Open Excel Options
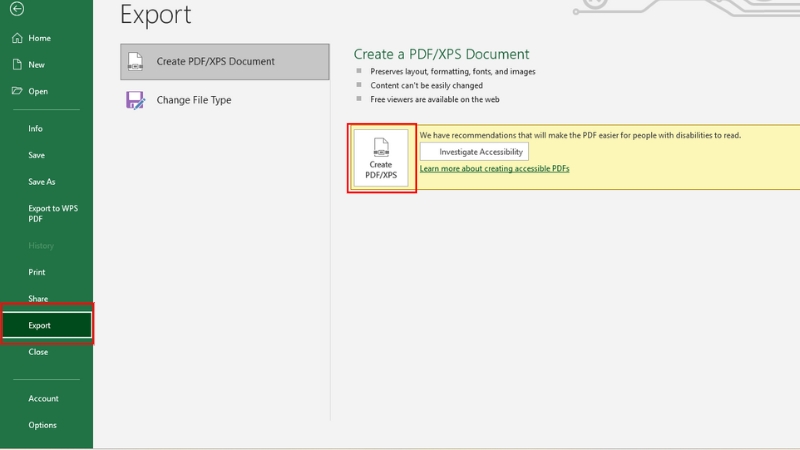 coord(42,425)
